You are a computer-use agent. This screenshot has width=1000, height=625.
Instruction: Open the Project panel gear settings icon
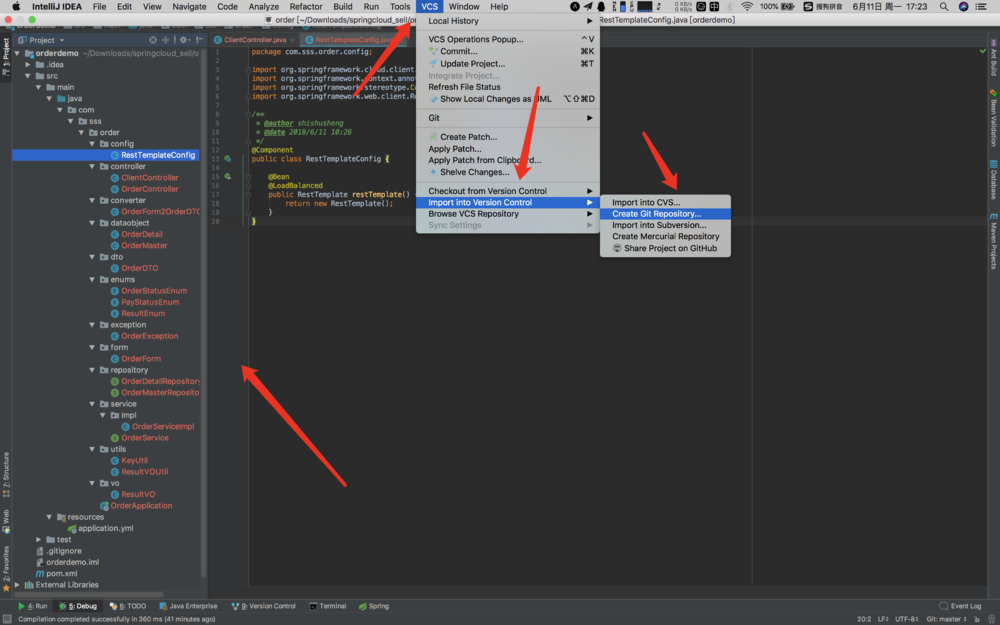tap(184, 40)
